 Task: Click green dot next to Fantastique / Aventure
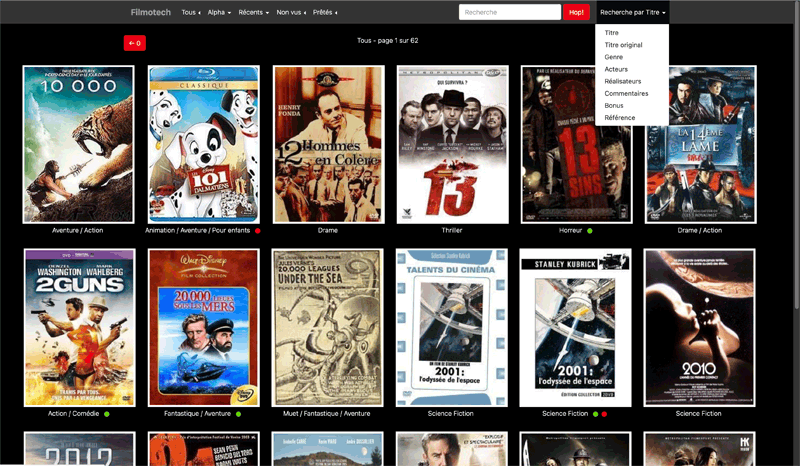click(238, 414)
